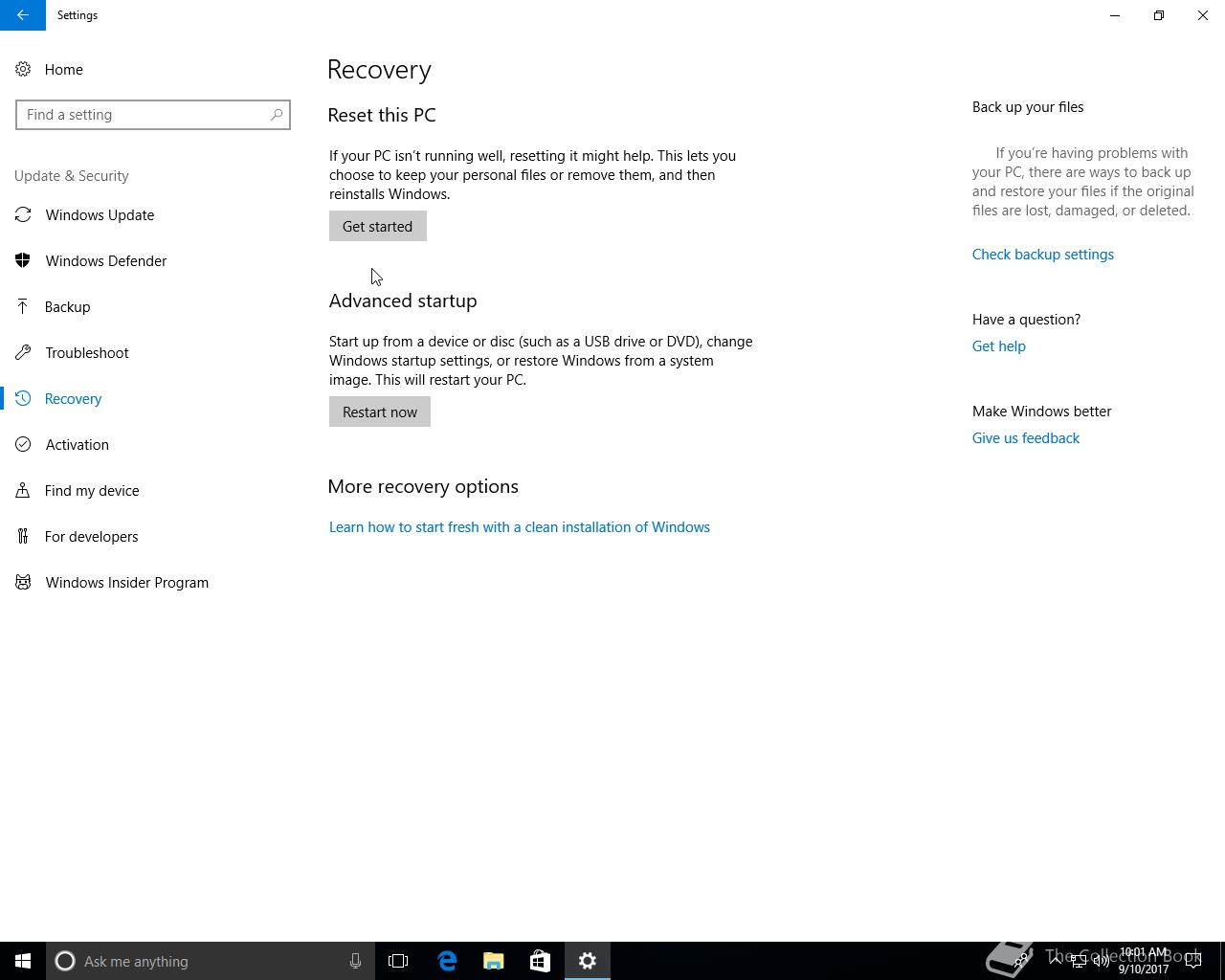Select Backup in the sidebar
The image size is (1225, 980).
pos(153,306)
